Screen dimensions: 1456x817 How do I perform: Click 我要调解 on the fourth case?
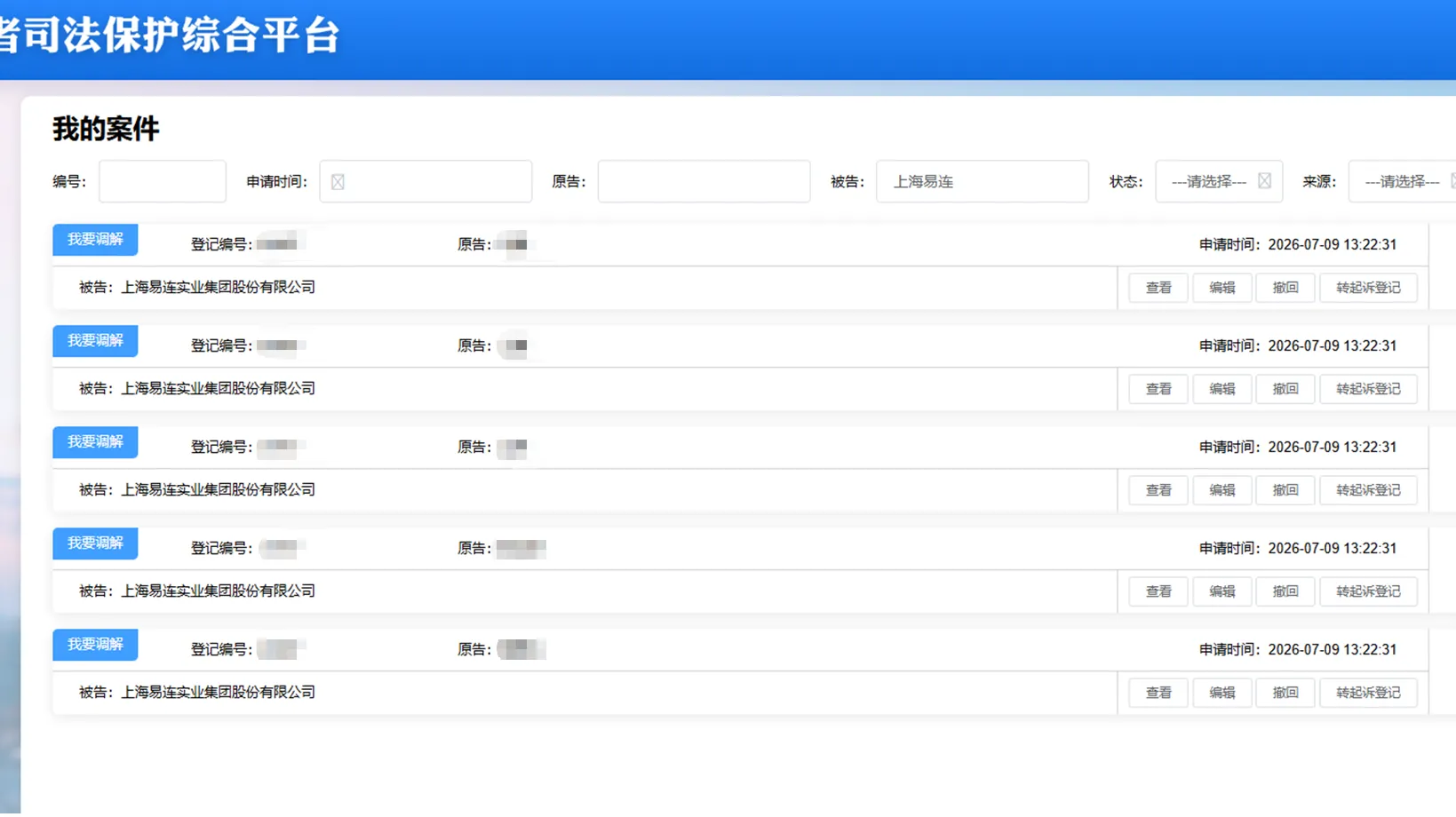click(95, 543)
